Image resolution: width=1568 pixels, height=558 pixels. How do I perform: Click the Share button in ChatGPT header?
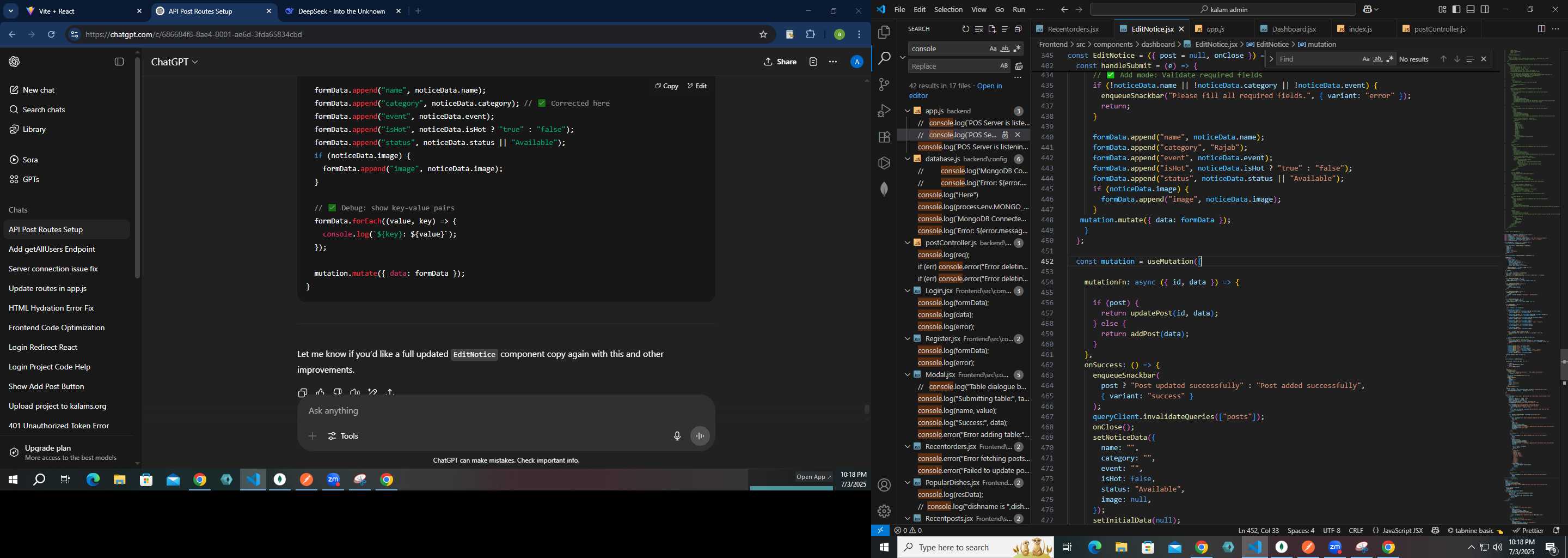(780, 62)
